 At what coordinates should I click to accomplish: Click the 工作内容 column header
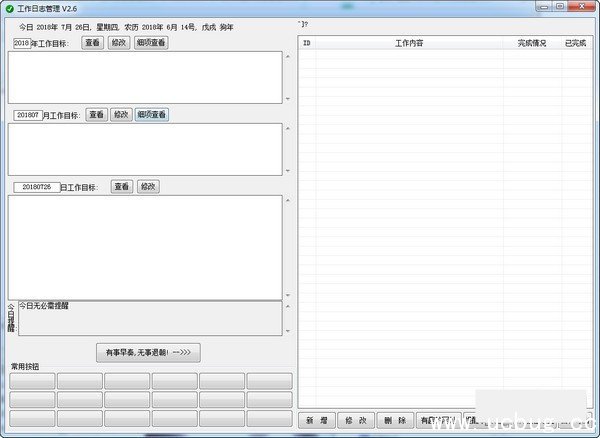point(408,44)
